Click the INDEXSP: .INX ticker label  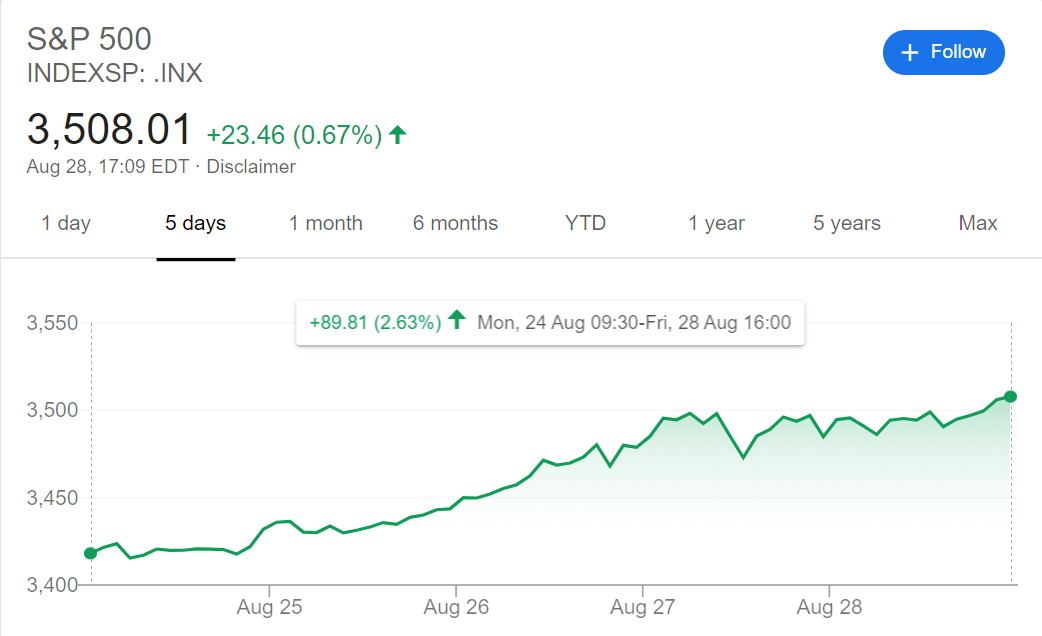[114, 73]
